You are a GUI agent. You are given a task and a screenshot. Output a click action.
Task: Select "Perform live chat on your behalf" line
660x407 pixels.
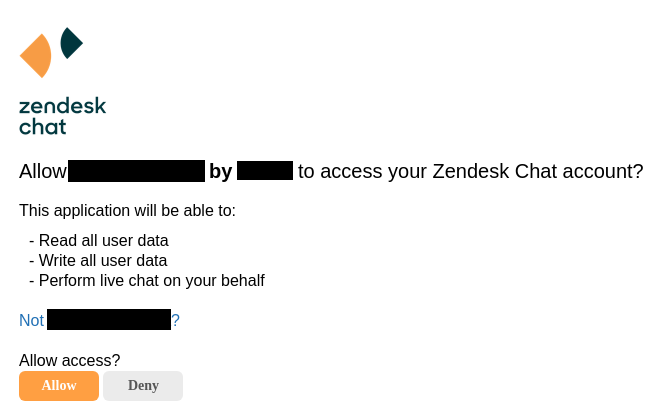point(147,281)
